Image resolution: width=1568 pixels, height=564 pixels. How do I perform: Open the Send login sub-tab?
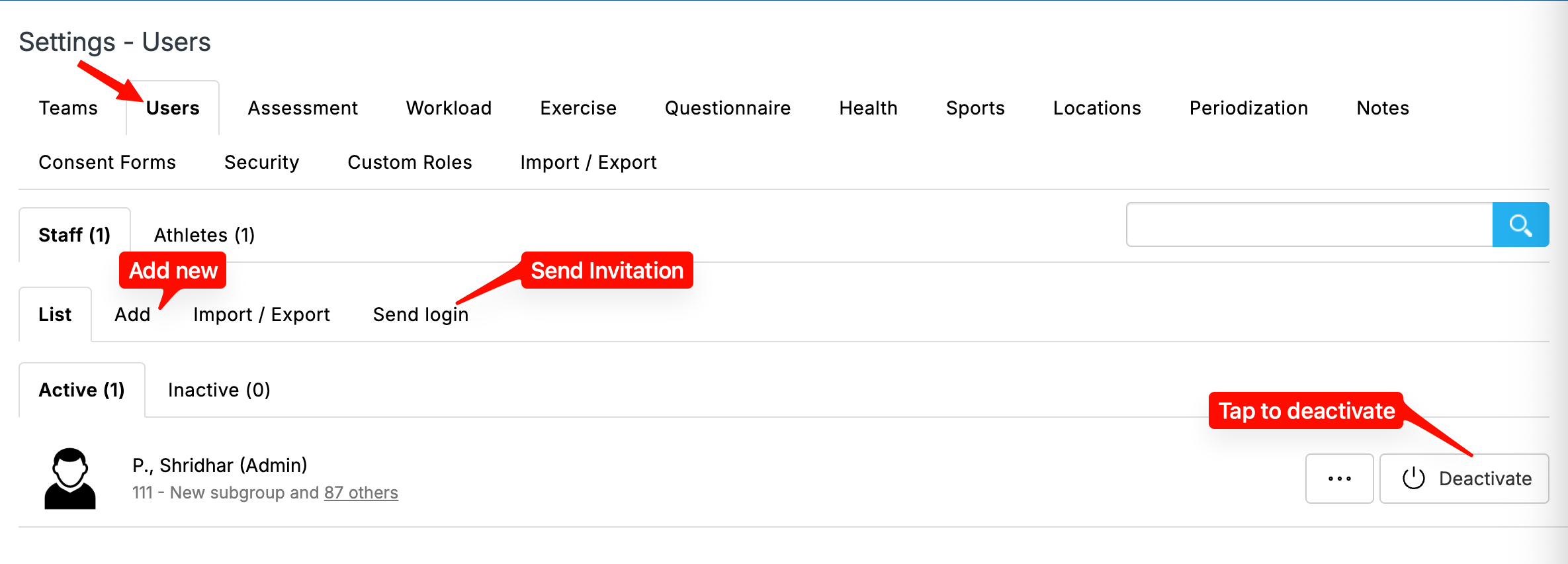421,314
